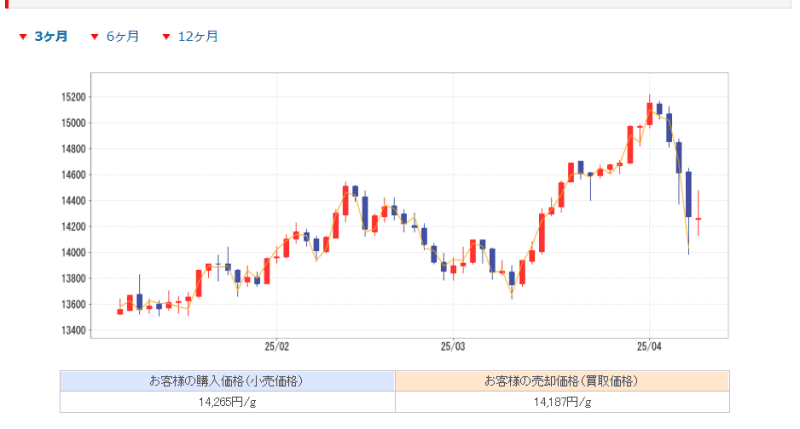Click the 25/03 x-axis date label
Image resolution: width=800 pixels, height=429 pixels.
point(452,346)
